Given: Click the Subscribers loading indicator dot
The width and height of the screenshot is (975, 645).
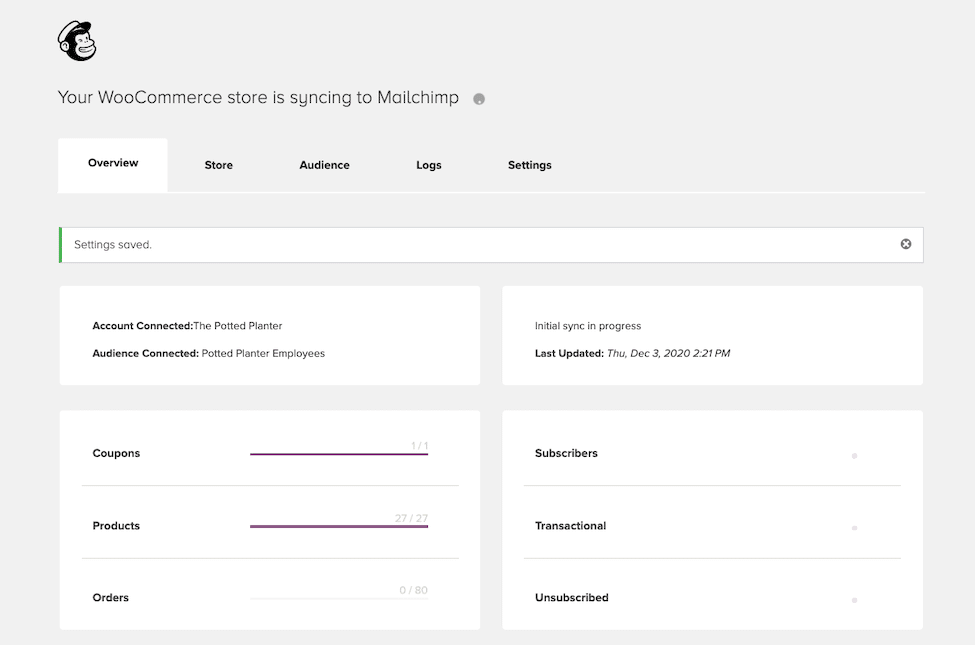Looking at the screenshot, I should coord(854,455).
